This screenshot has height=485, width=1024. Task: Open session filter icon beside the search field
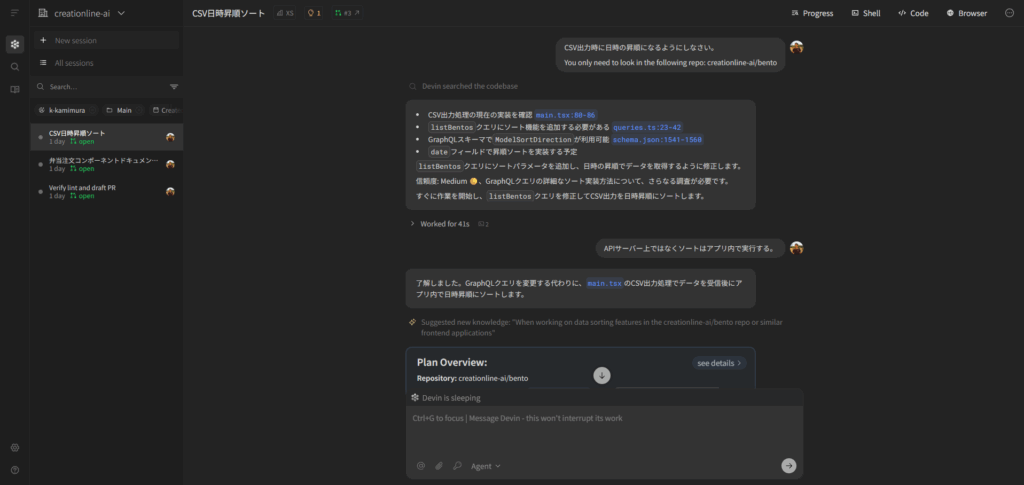pos(174,87)
